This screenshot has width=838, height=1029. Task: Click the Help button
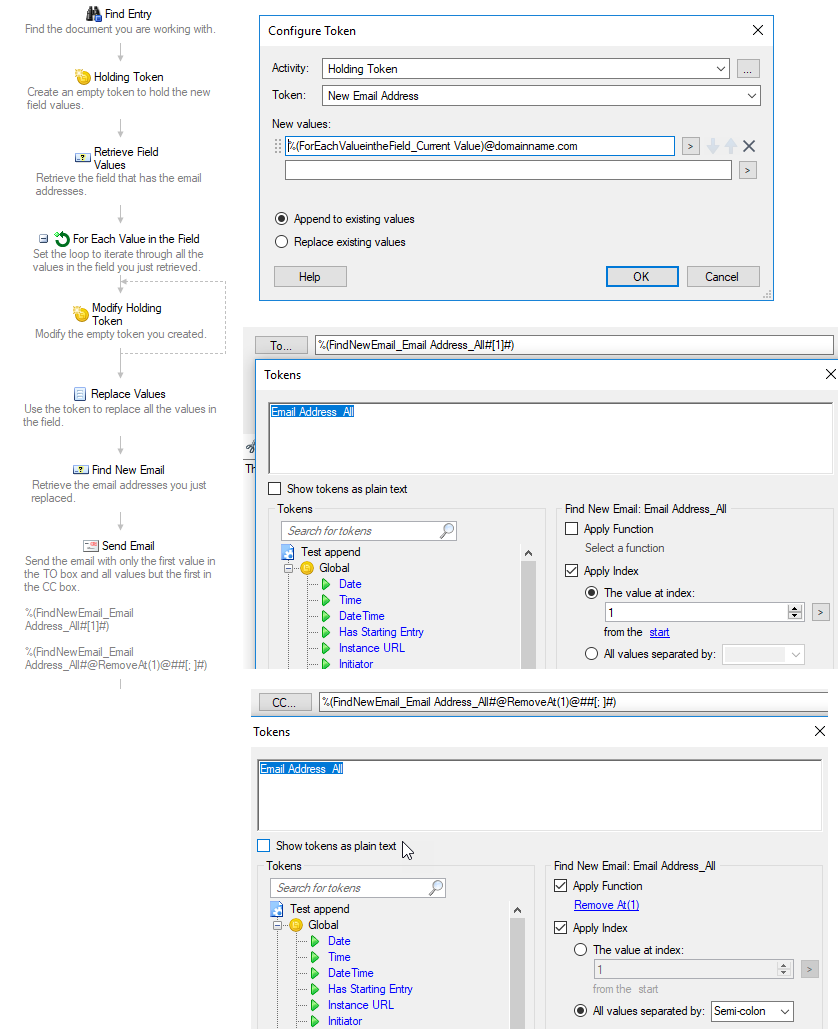pos(310,277)
